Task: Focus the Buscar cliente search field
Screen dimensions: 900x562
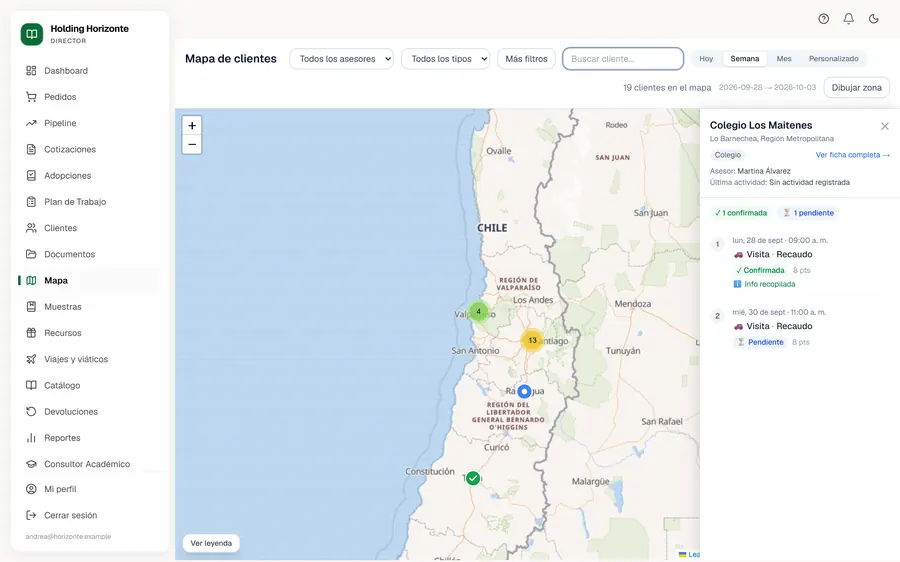Action: point(623,59)
